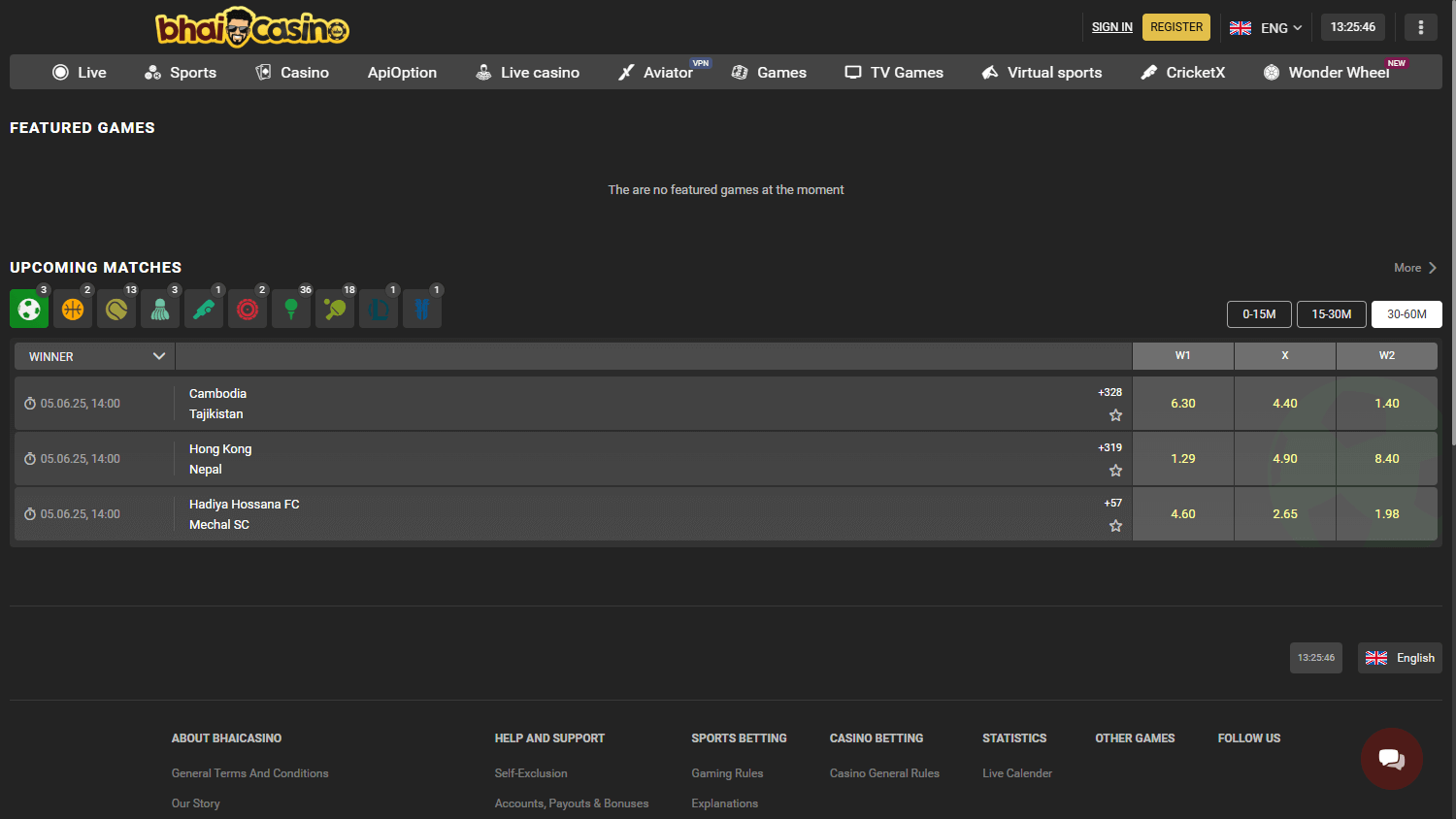Viewport: 1456px width, 819px height.
Task: Open the Gaming Rules link
Action: point(727,772)
